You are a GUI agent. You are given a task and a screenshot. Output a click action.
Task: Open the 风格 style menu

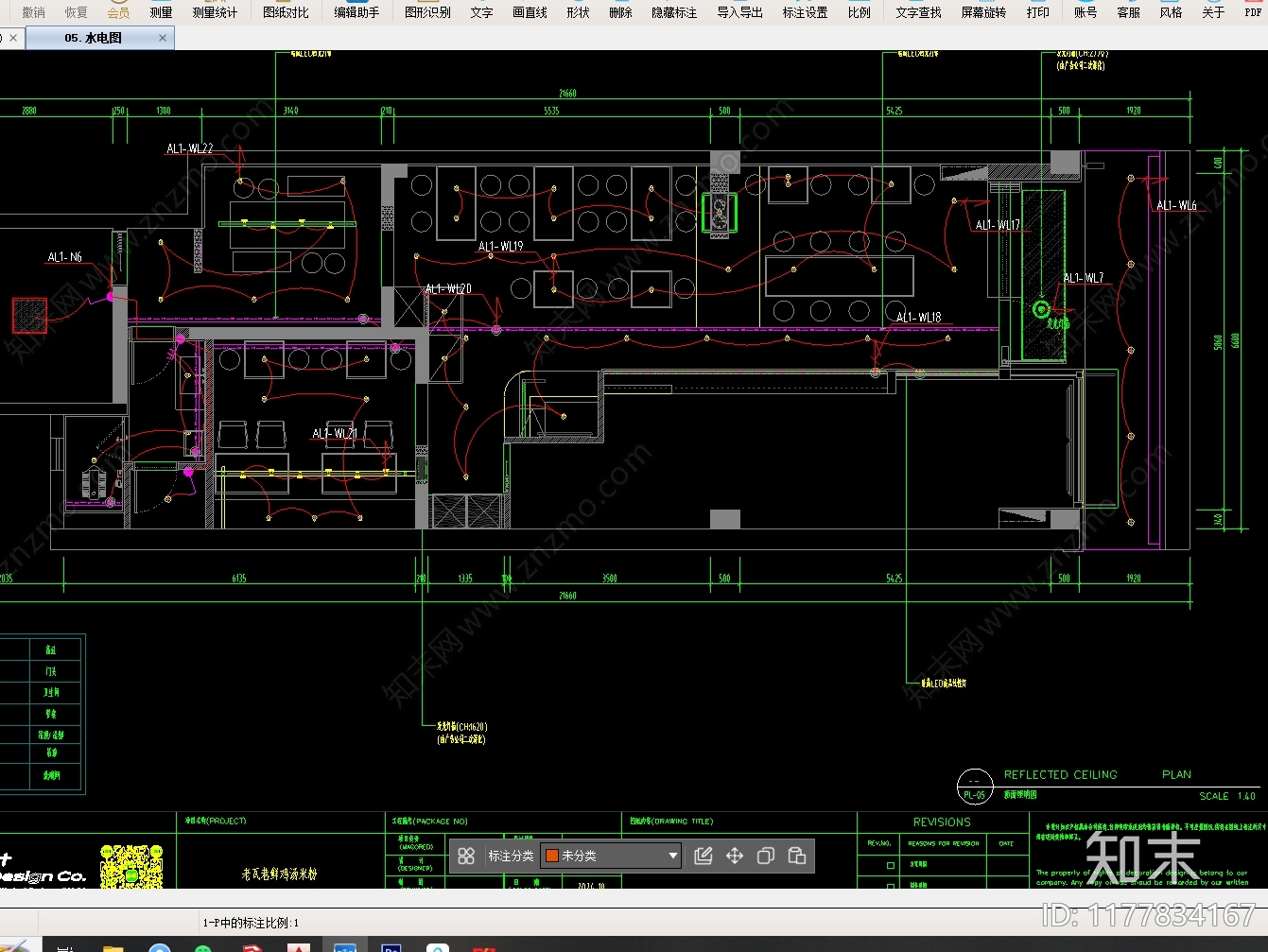click(x=1171, y=12)
